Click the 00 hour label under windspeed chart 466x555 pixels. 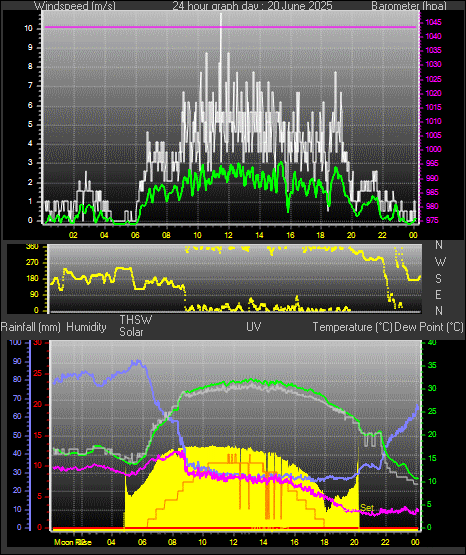[413, 235]
